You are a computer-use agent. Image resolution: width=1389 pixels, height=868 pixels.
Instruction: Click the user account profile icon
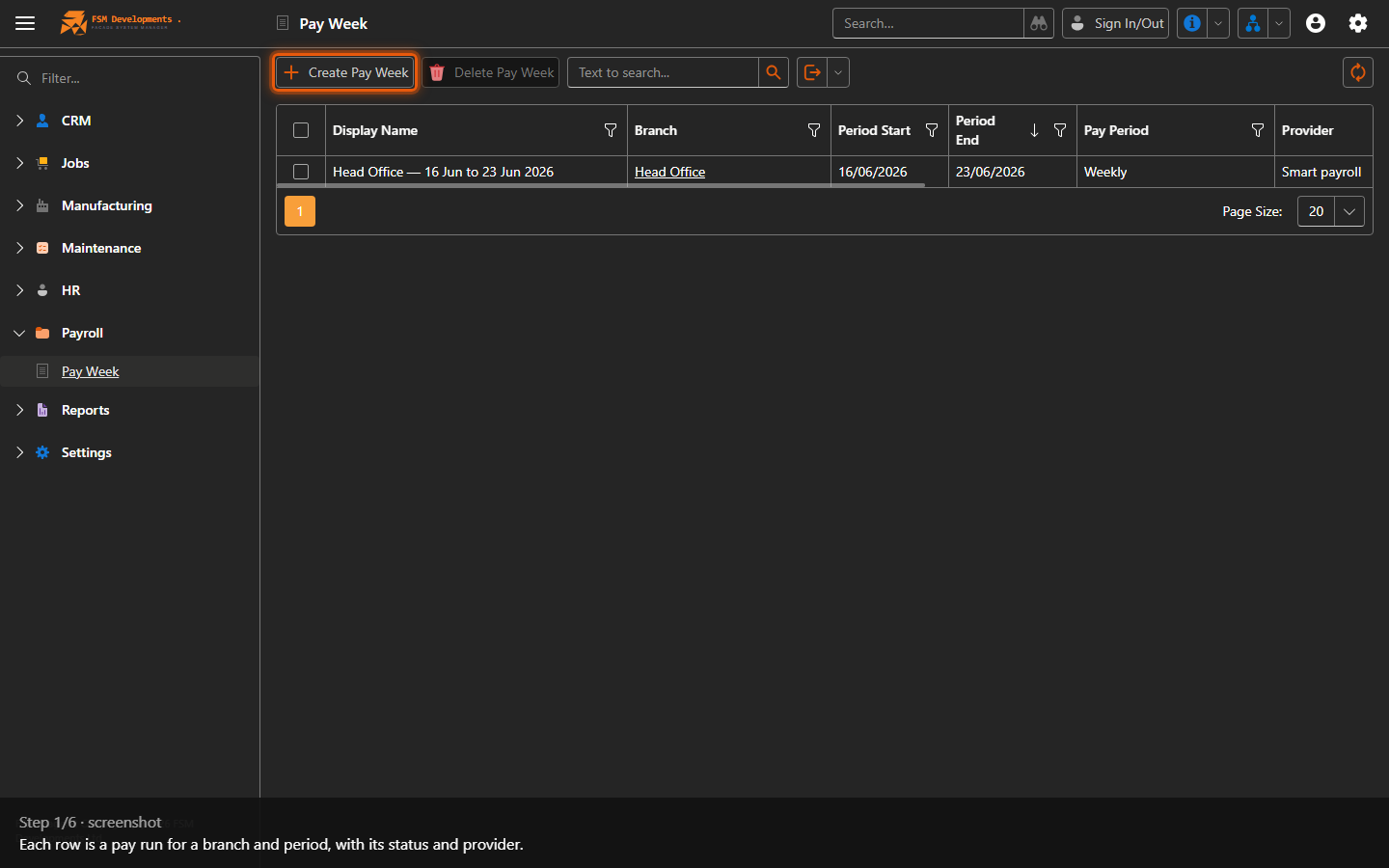coord(1316,23)
